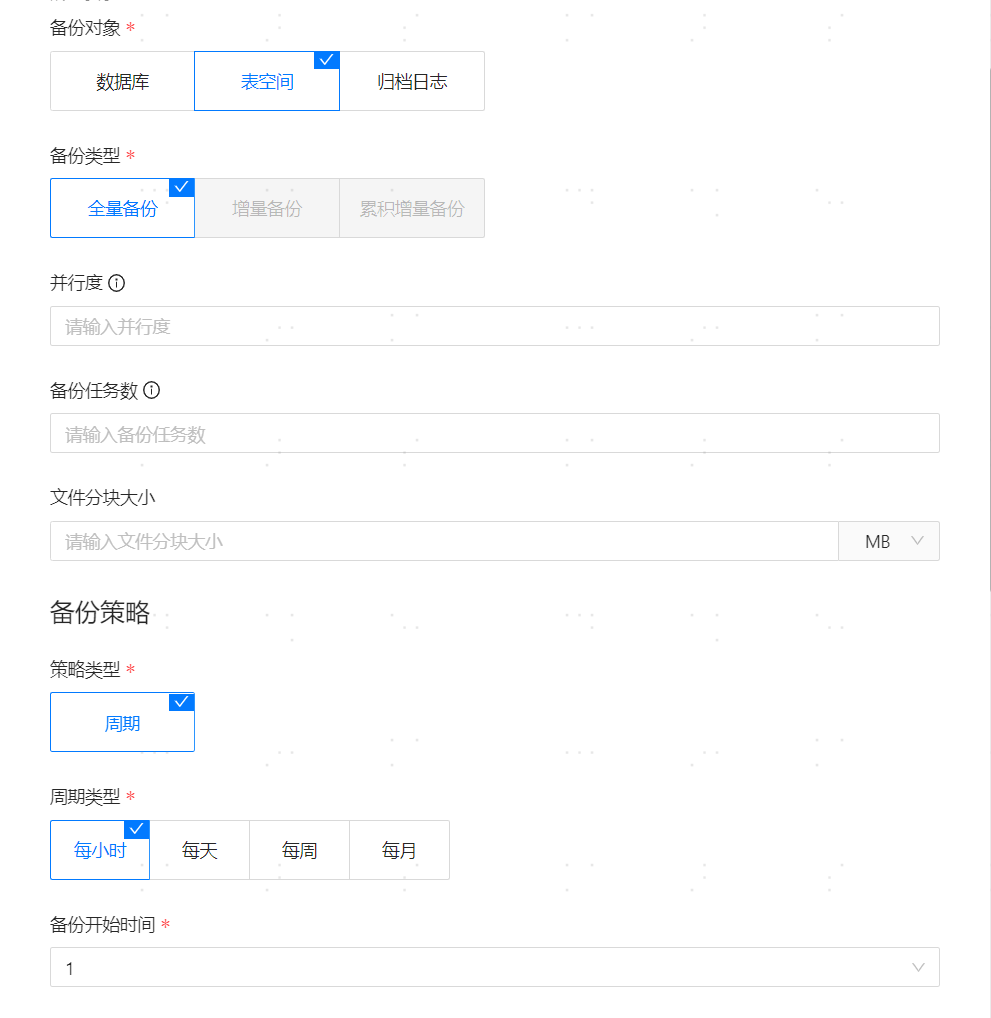
Task: Click the 增量备份 backup type option
Action: coord(267,209)
